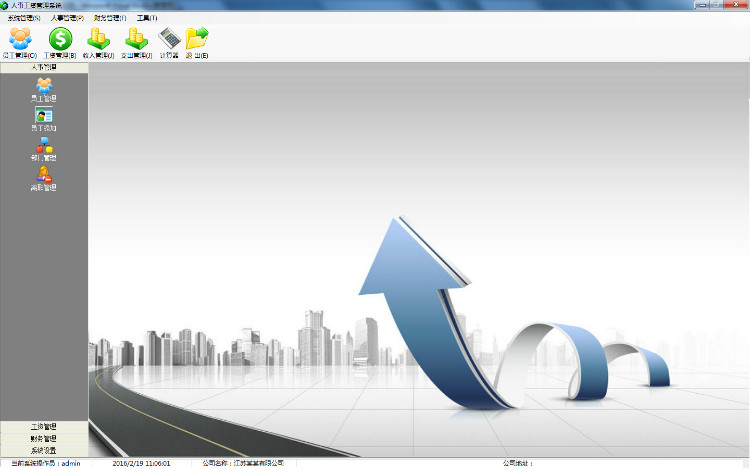Screen dimensions: 750x469
Task: Open the 系统管理(S) menu
Action: (x=24, y=18)
